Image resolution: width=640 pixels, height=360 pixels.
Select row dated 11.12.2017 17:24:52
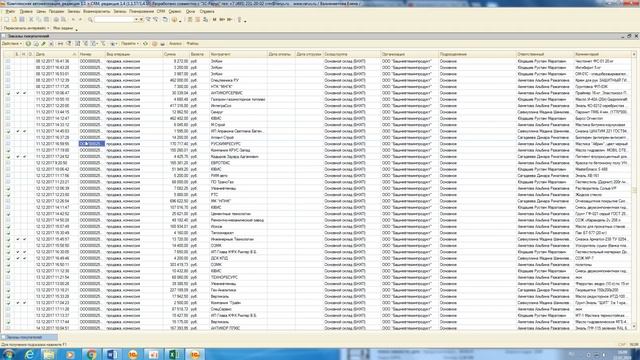(318, 156)
